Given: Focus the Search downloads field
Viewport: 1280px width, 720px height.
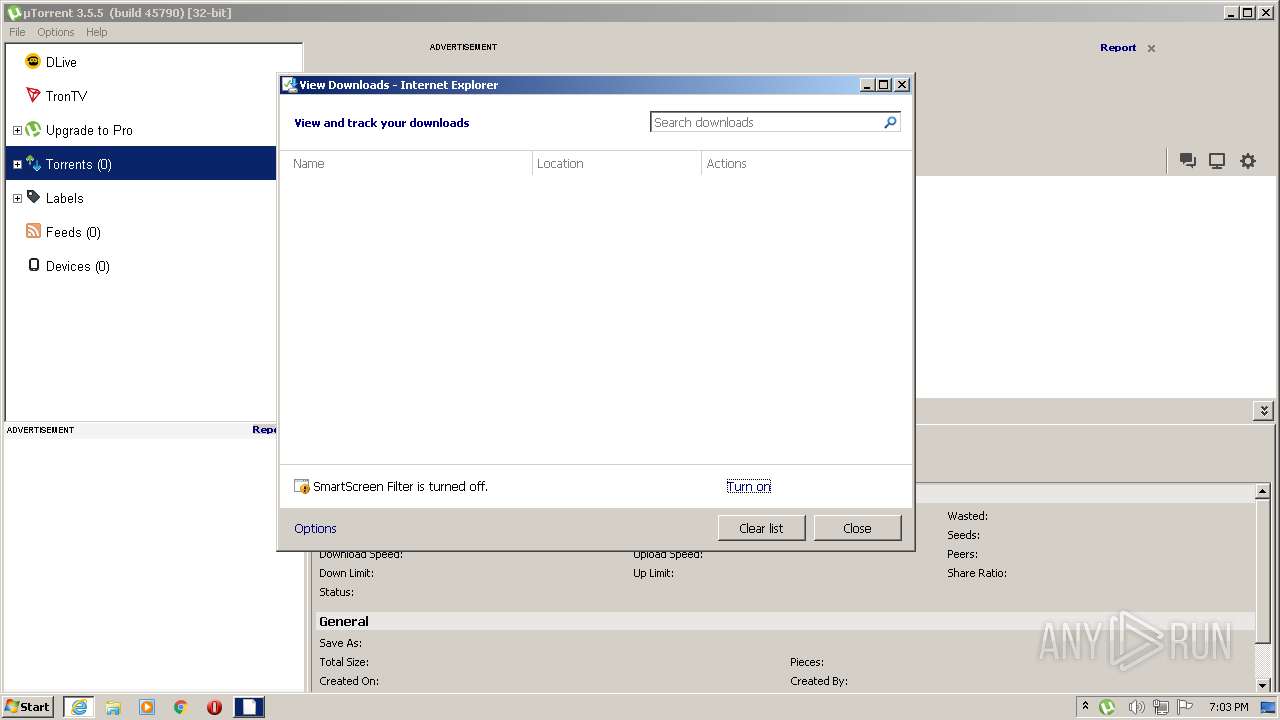Looking at the screenshot, I should [766, 122].
